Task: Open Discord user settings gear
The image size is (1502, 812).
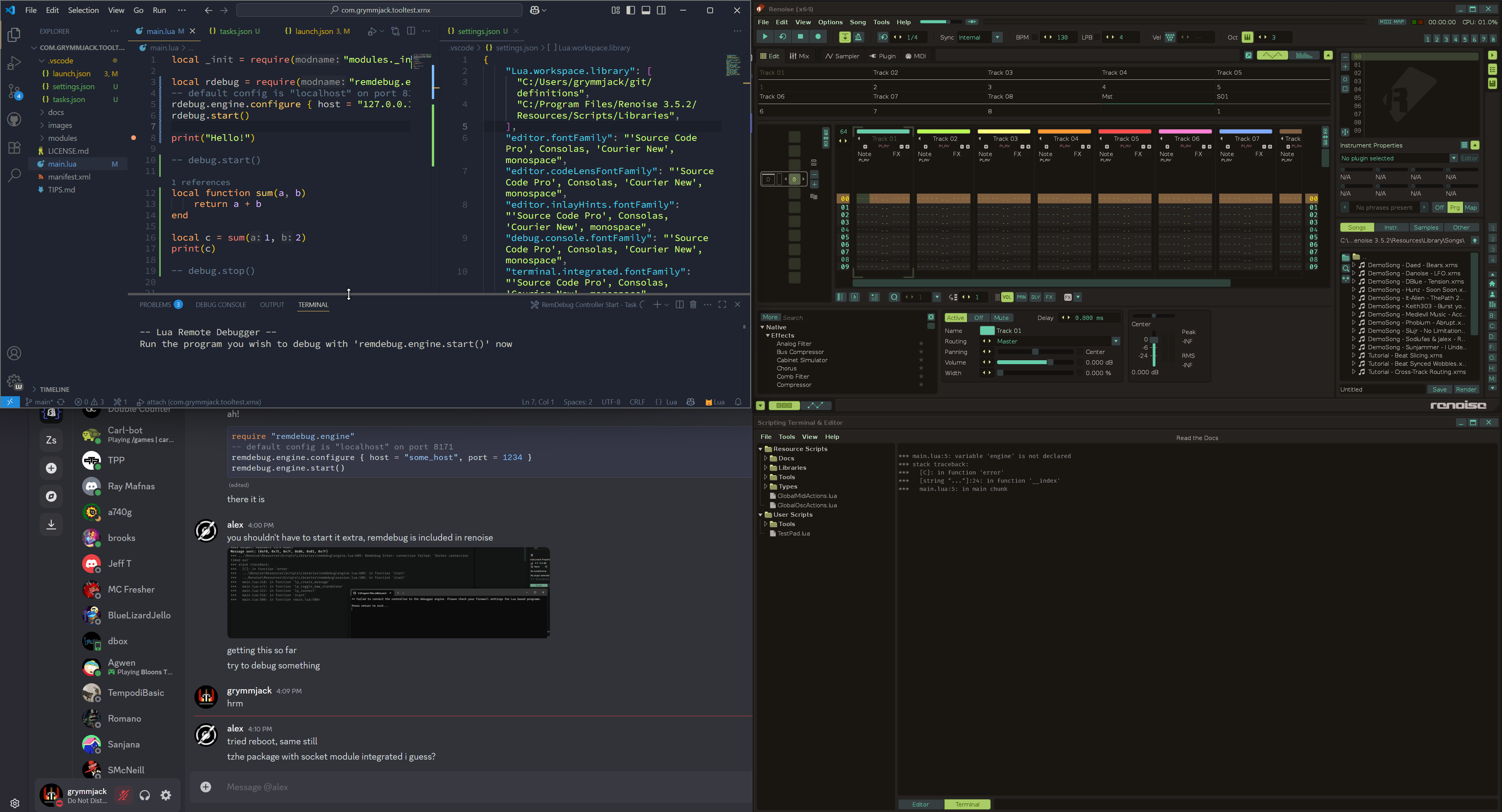Action: pos(166,795)
